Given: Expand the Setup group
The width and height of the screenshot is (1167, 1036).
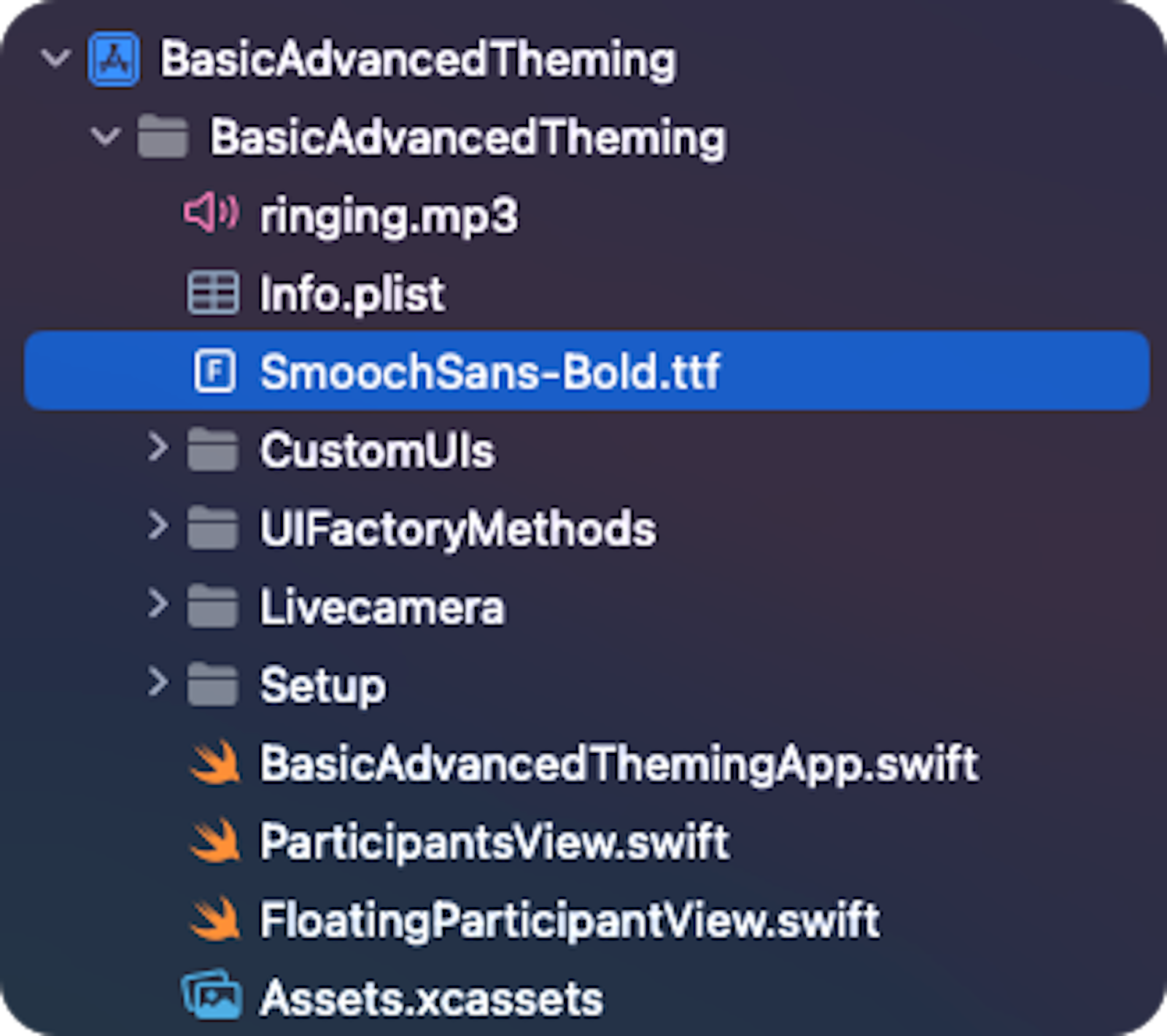Looking at the screenshot, I should [158, 684].
